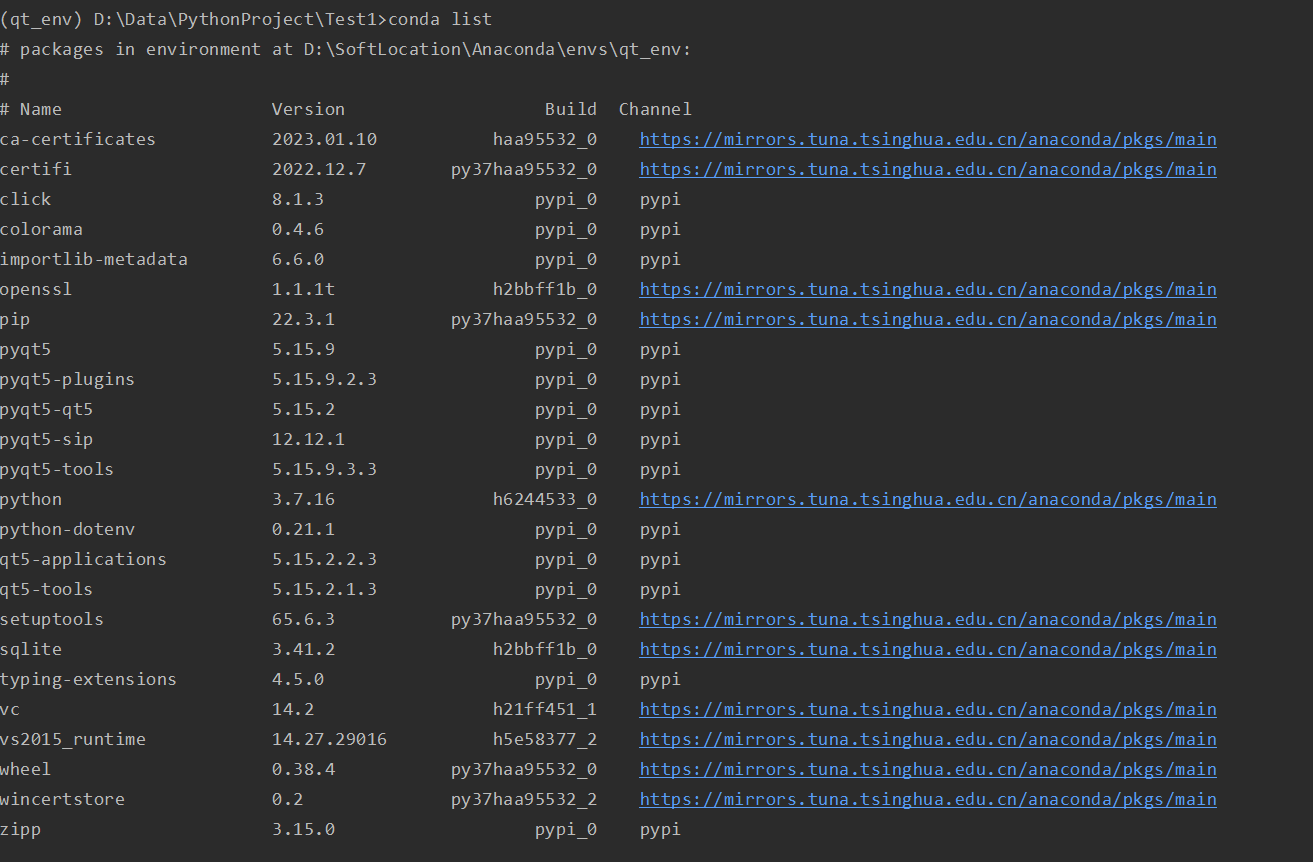Screen dimensions: 1313x862
Task: Click the 'ca-certificates' package name
Action: pos(78,139)
